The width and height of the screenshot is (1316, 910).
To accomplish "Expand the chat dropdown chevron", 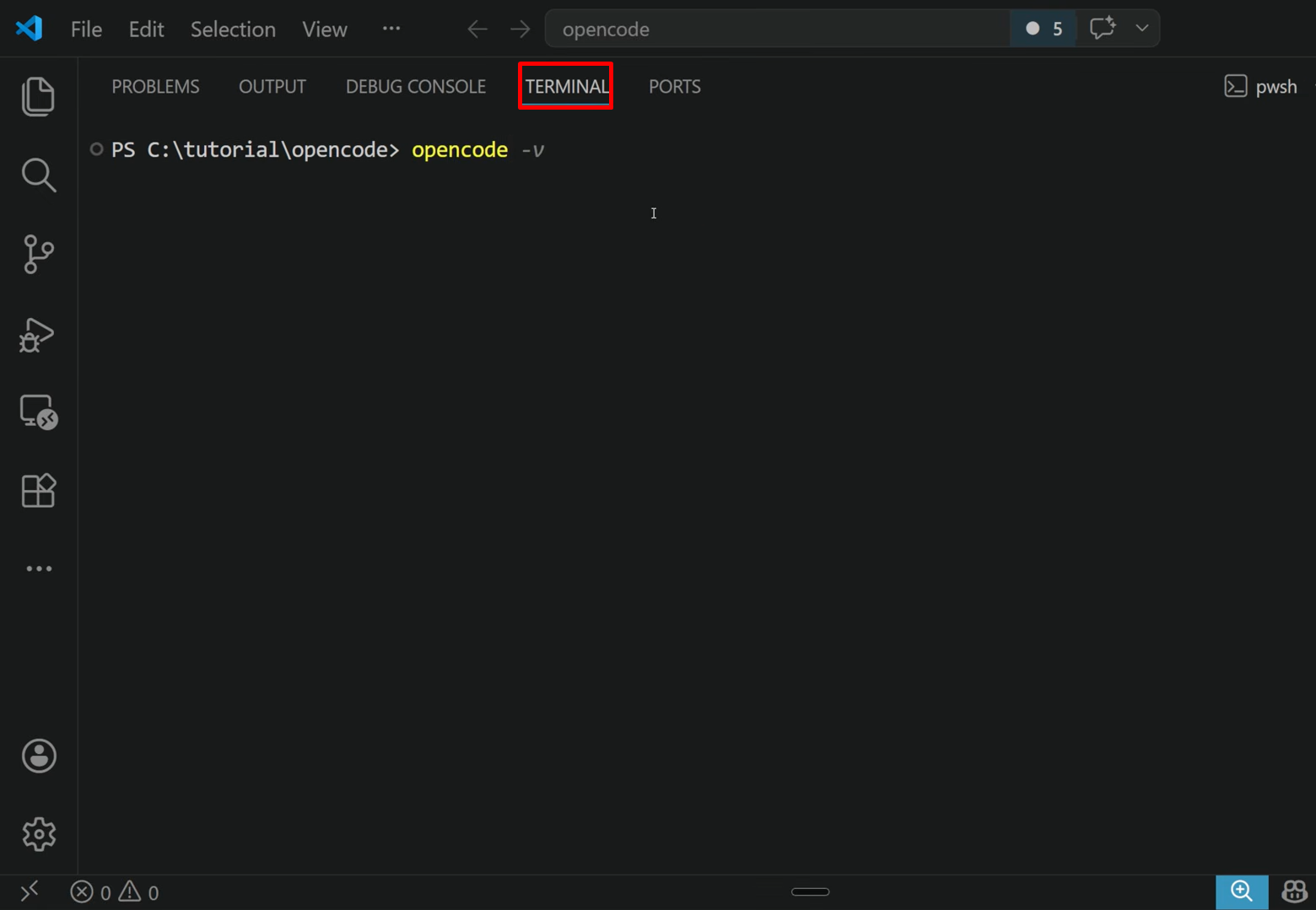I will pos(1142,29).
